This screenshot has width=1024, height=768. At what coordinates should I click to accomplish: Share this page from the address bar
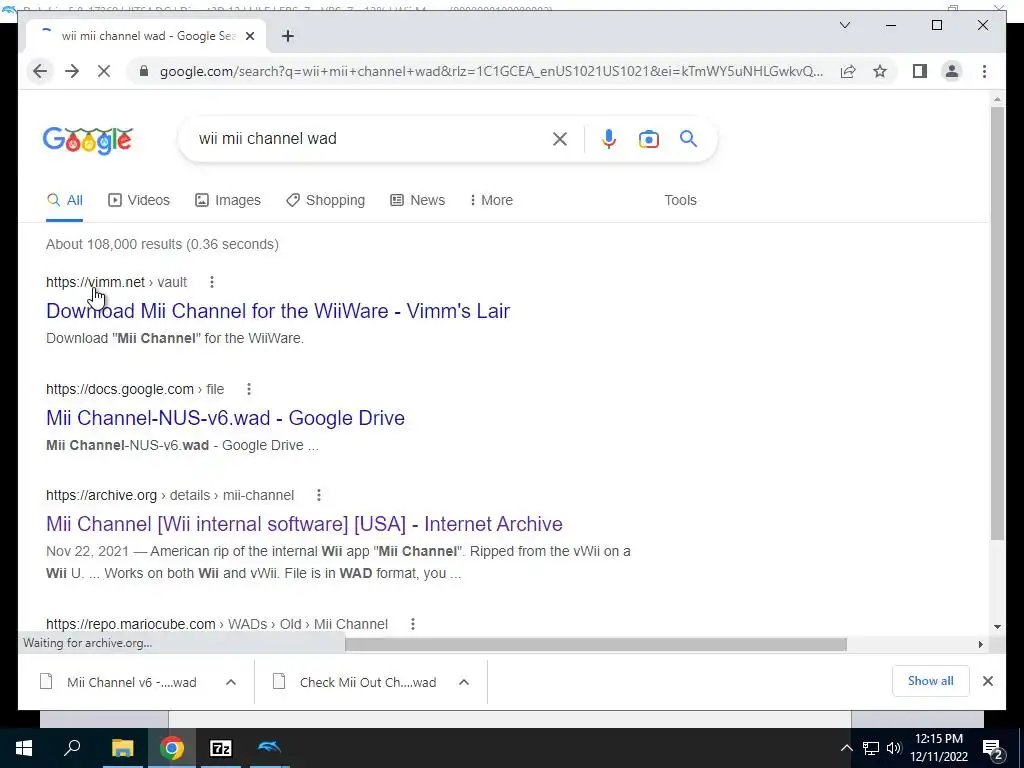[x=848, y=71]
